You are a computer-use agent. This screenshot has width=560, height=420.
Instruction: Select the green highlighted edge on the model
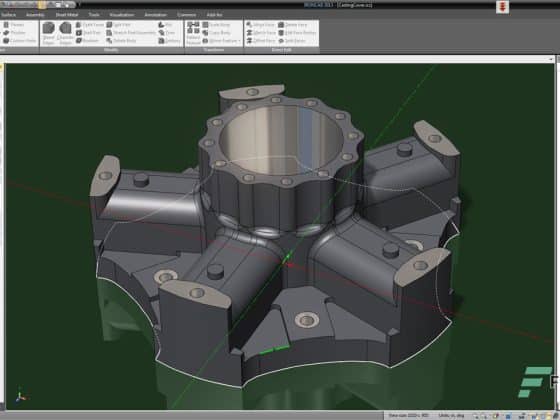click(274, 350)
